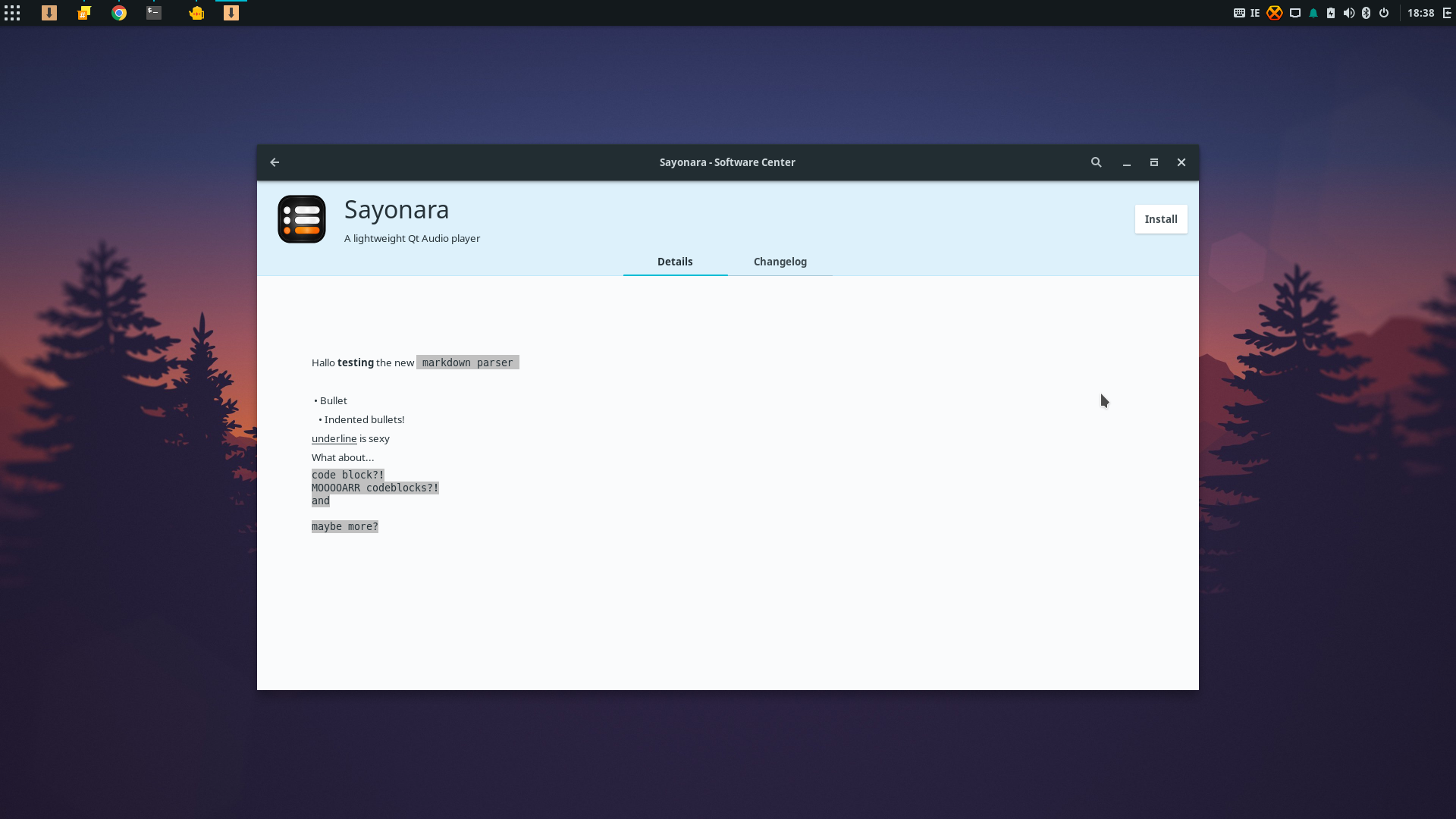Viewport: 1456px width, 819px height.
Task: Click the 'Sayonara - Software Center' window title
Action: [x=727, y=162]
